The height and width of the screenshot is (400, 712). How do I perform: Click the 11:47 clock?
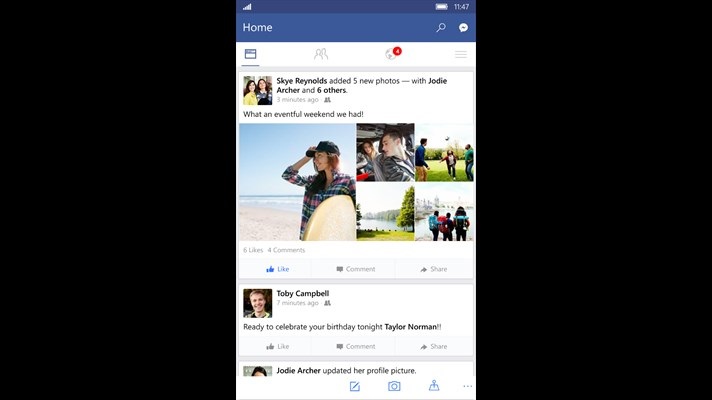point(461,7)
